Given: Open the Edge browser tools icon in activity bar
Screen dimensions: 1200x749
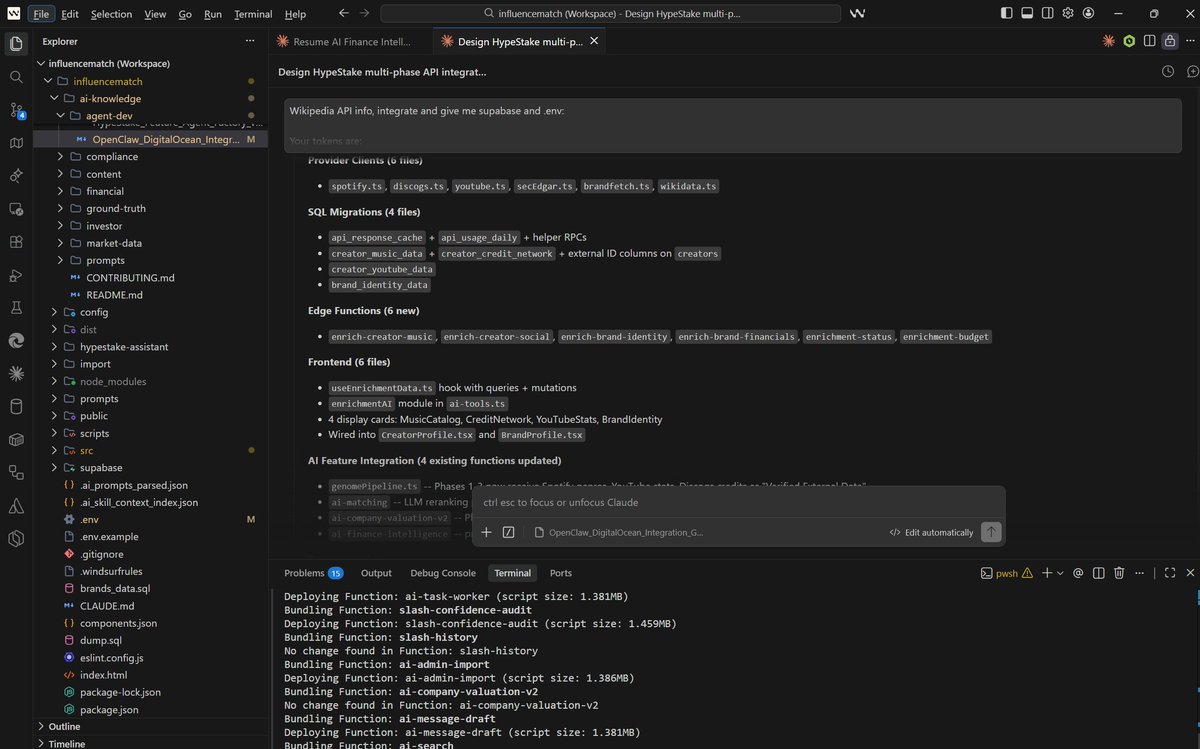Looking at the screenshot, I should tap(16, 340).
